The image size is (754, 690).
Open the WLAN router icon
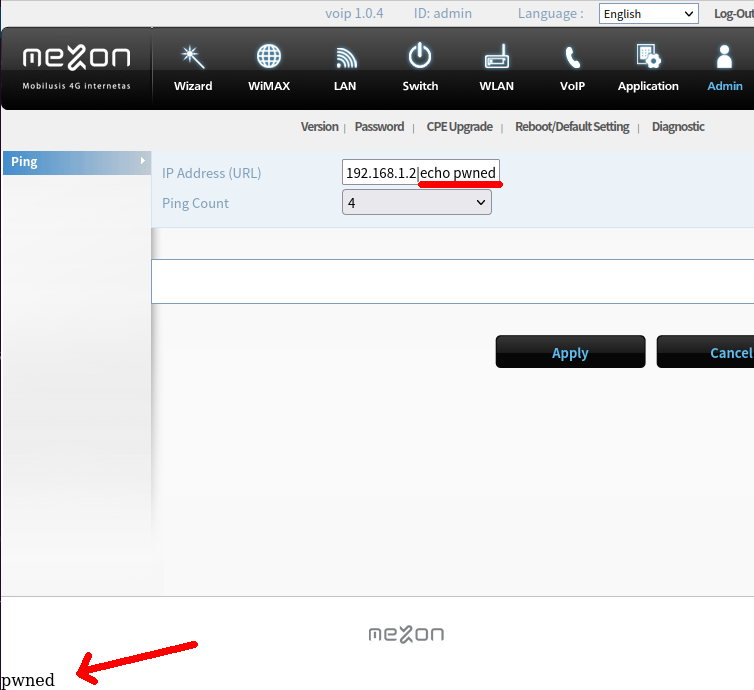(x=497, y=56)
